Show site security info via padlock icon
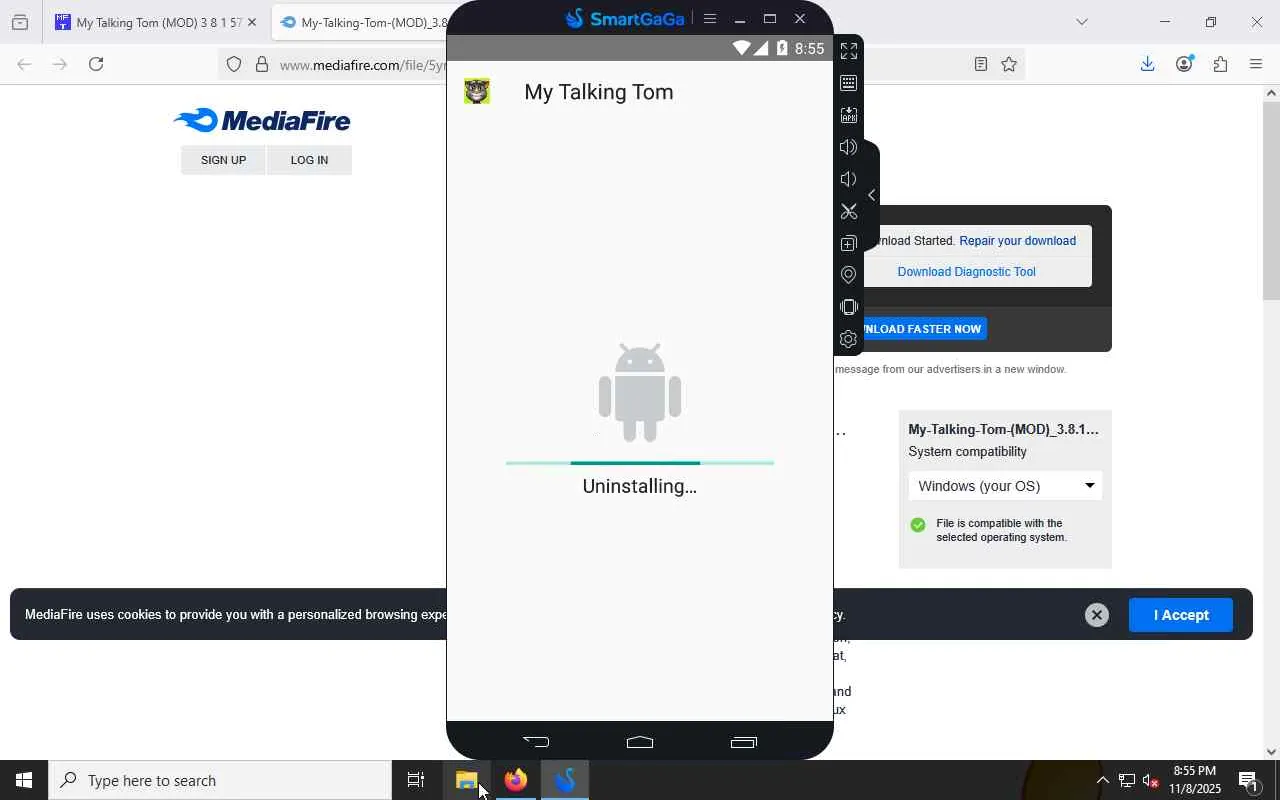Image resolution: width=1280 pixels, height=800 pixels. [x=262, y=64]
